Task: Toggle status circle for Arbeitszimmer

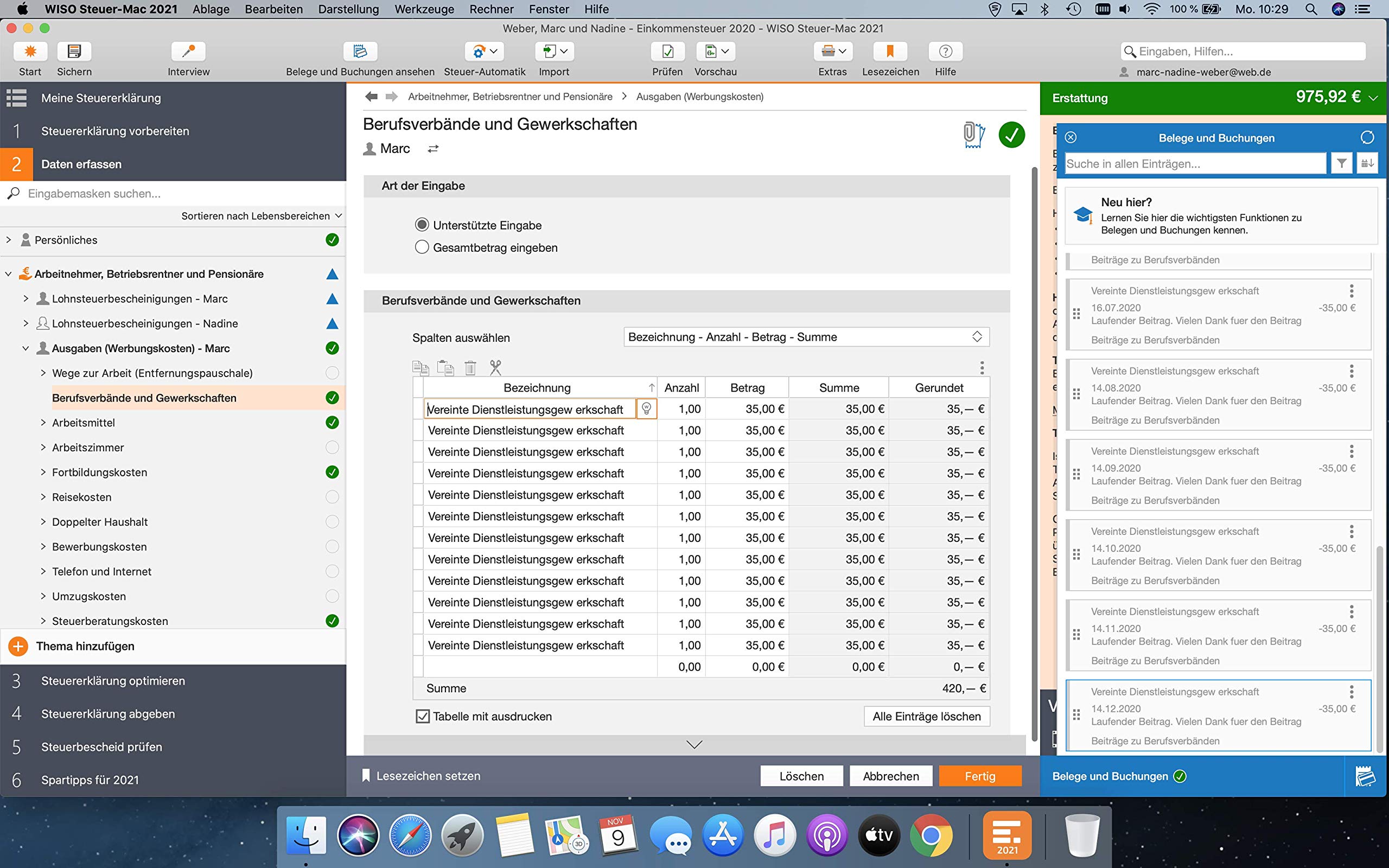Action: click(x=332, y=447)
